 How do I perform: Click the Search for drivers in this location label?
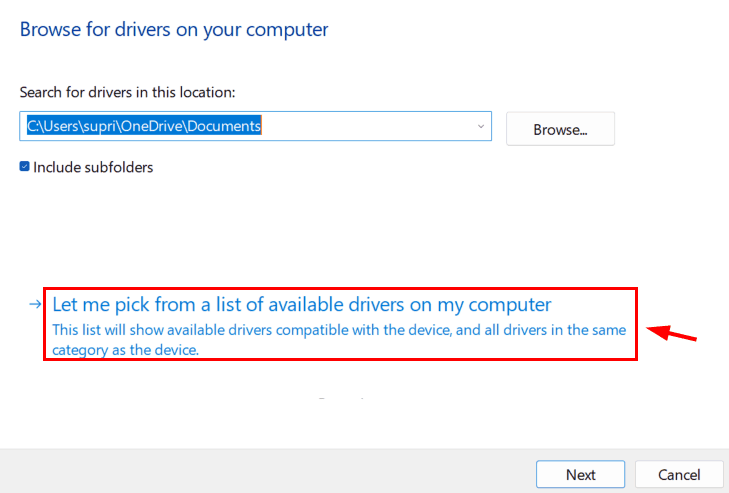click(127, 92)
